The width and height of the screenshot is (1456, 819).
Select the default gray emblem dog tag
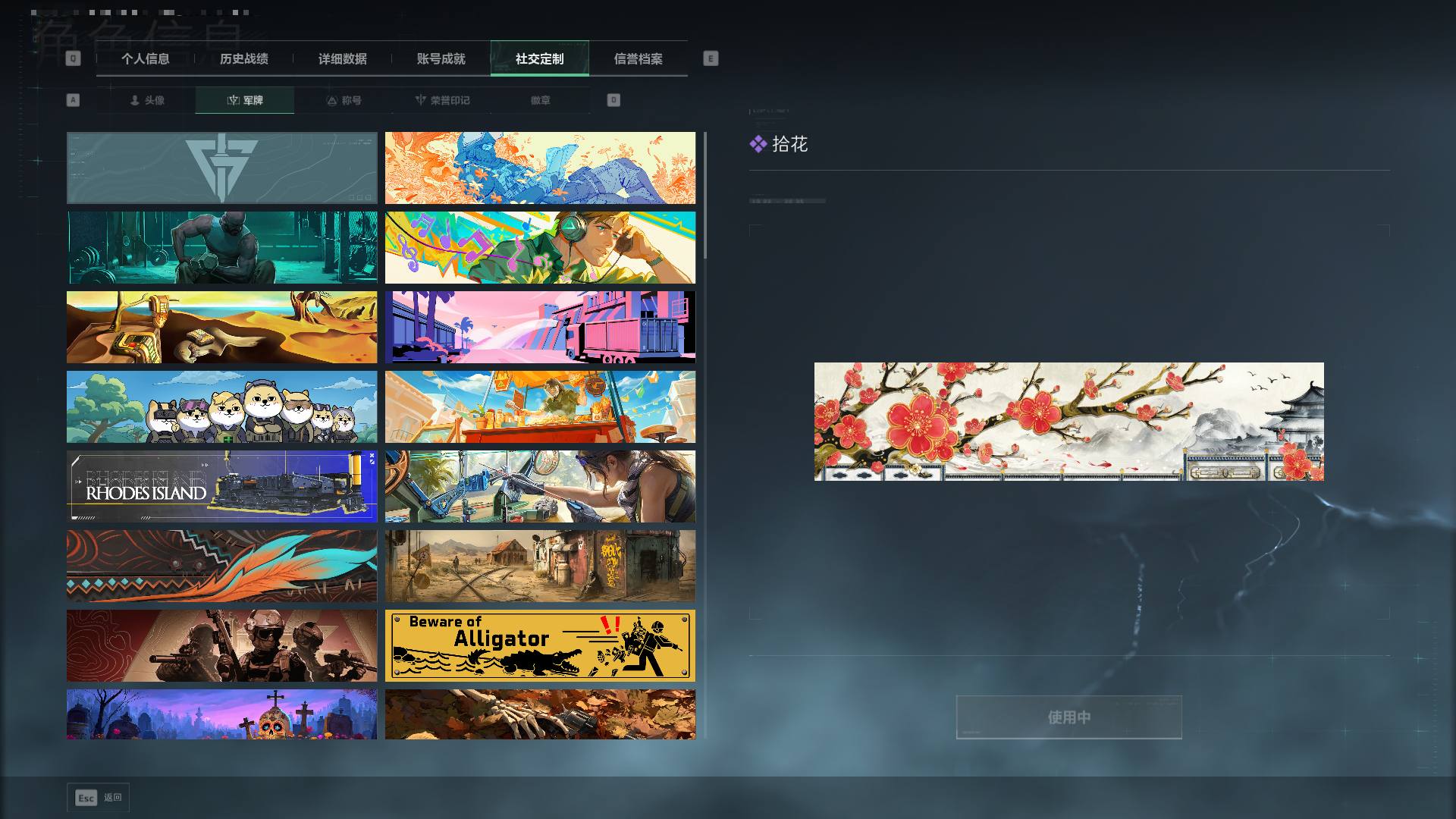tap(221, 168)
